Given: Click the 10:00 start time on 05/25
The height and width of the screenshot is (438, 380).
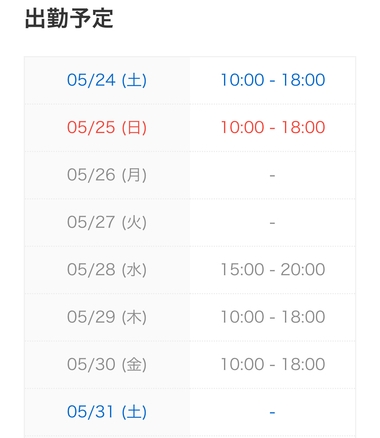Looking at the screenshot, I should [242, 127].
